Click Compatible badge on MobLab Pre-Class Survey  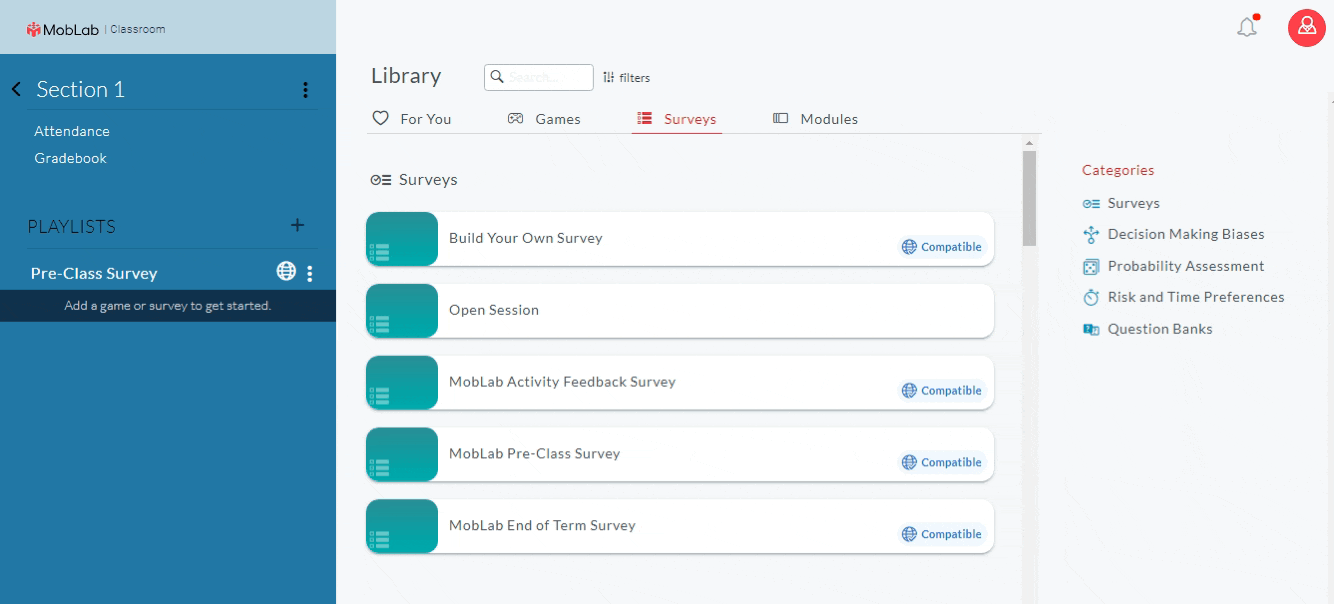click(942, 463)
